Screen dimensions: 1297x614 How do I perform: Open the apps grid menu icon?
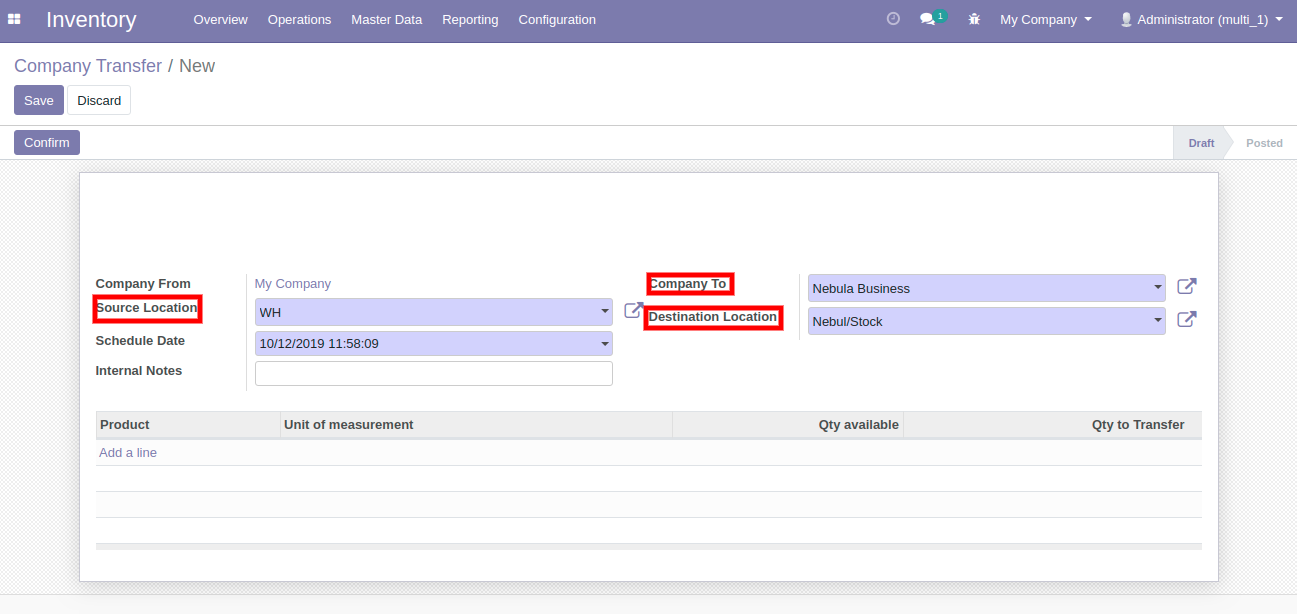pos(14,19)
